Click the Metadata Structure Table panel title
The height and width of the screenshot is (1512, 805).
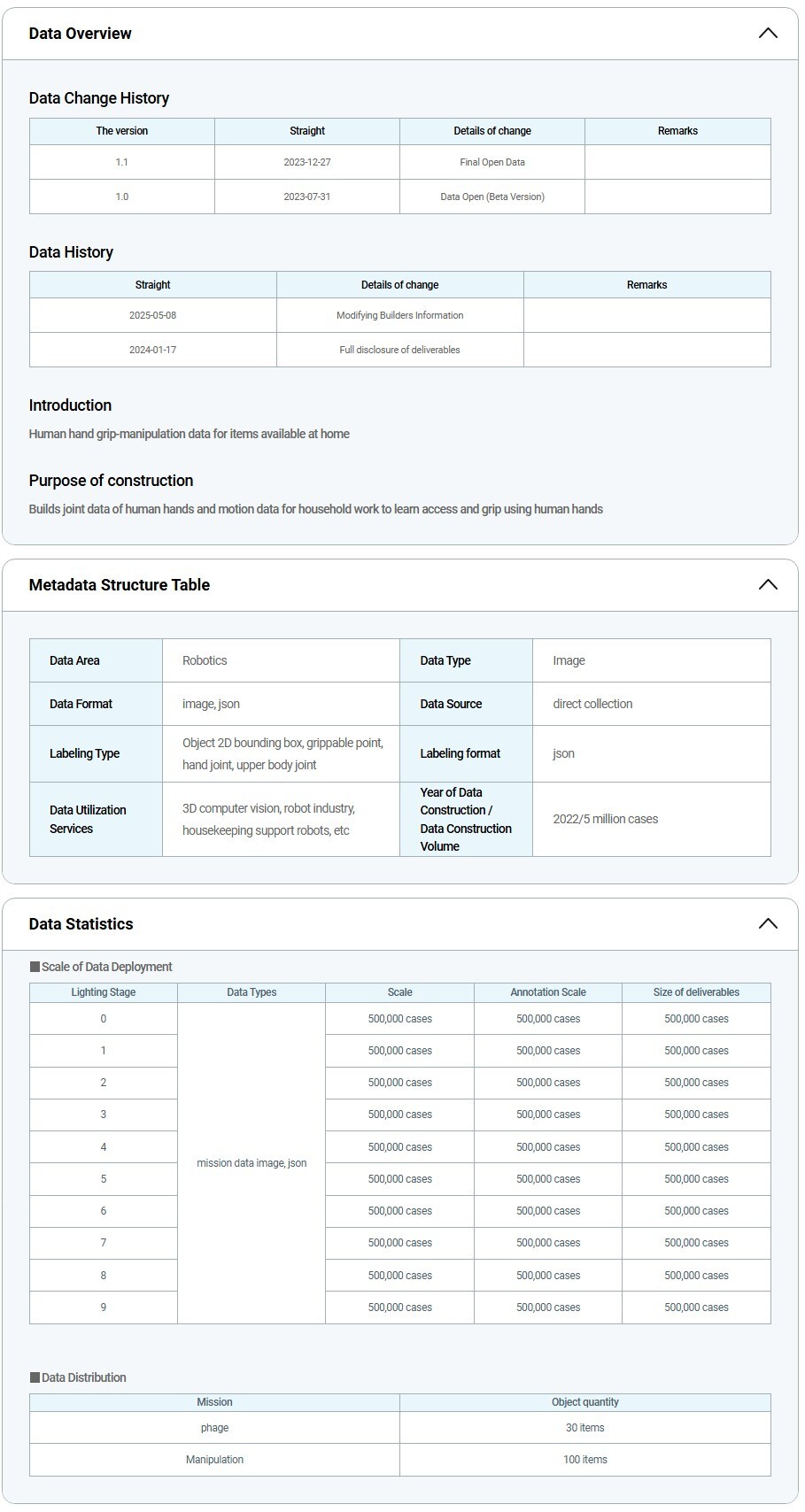pos(119,585)
